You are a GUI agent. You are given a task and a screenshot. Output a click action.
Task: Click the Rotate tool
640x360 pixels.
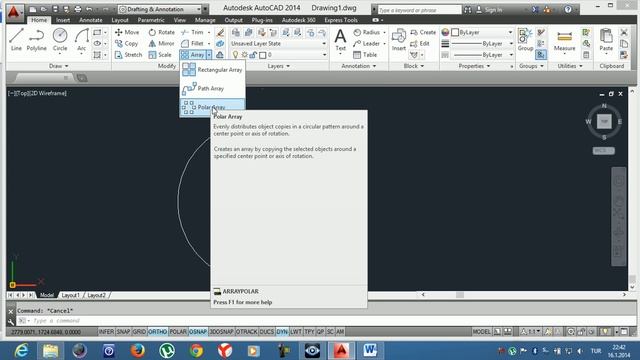point(162,32)
